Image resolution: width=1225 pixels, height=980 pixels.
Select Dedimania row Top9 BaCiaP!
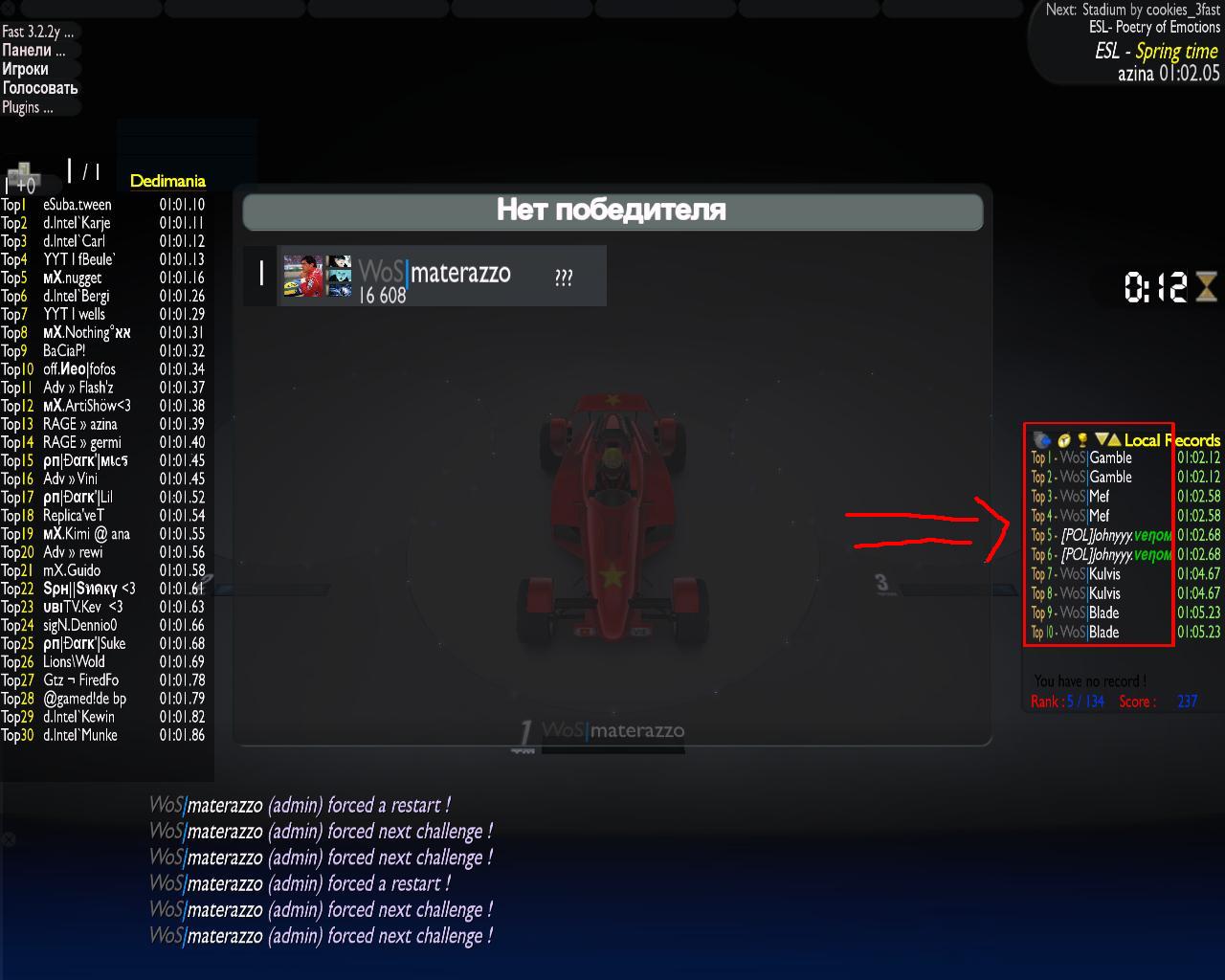pyautogui.click(x=103, y=350)
